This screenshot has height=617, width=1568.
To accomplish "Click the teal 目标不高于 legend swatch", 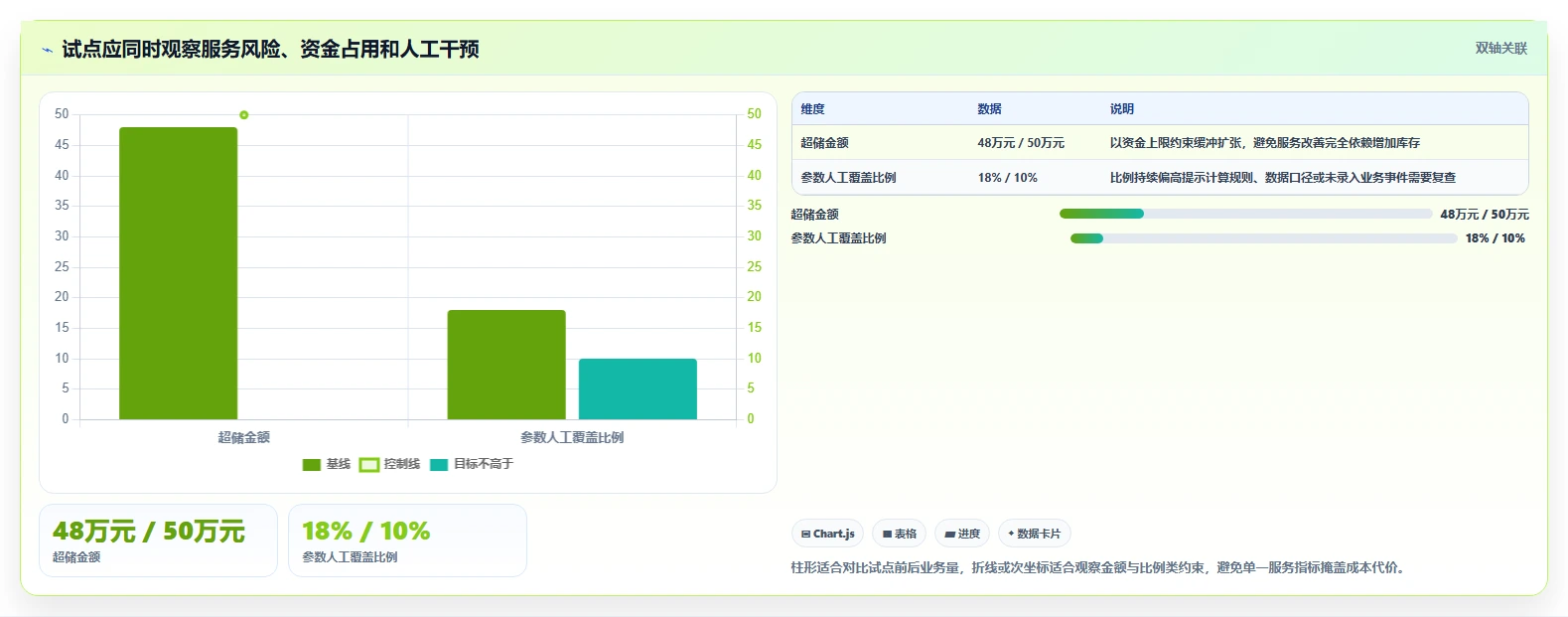I will (x=439, y=464).
